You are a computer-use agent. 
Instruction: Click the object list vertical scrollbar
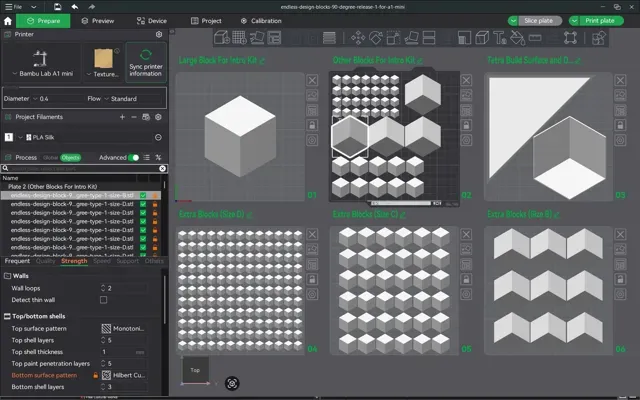[165, 185]
